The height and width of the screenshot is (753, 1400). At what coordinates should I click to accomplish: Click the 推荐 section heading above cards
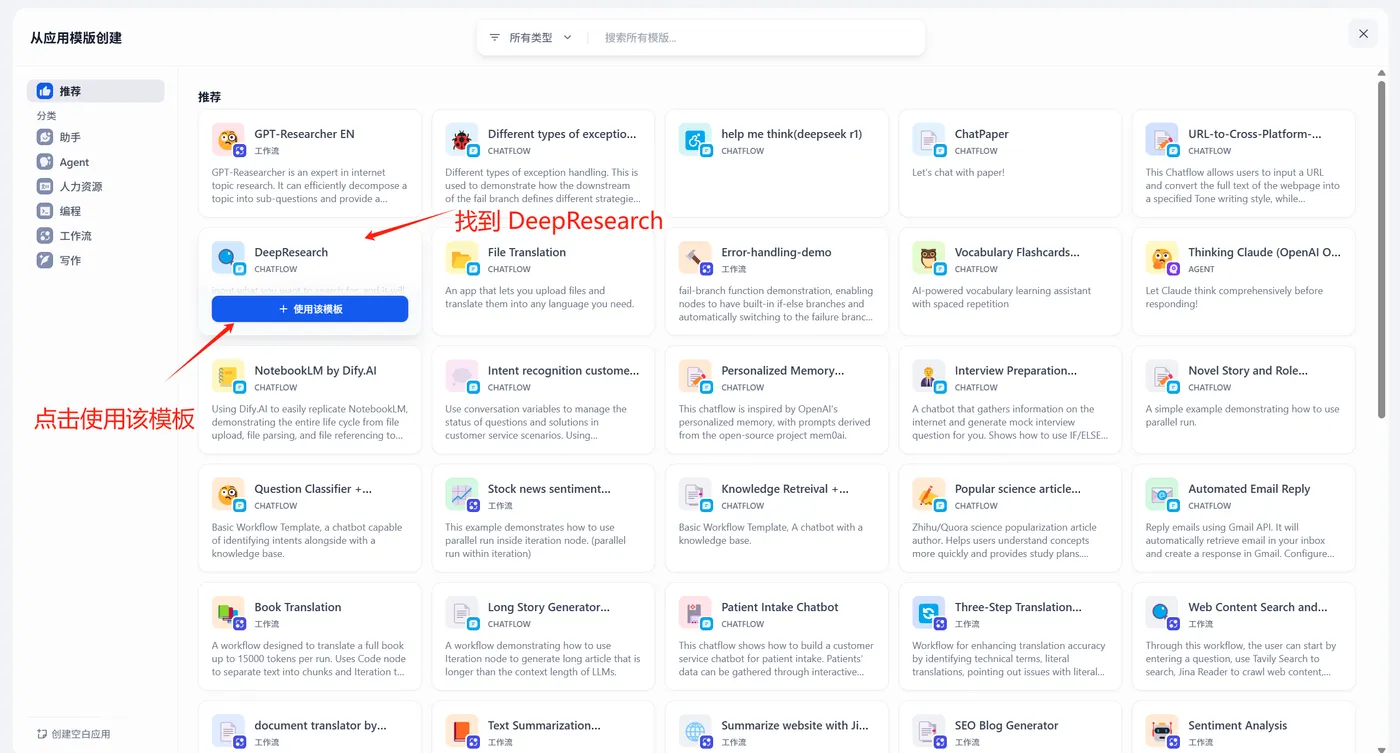click(209, 97)
